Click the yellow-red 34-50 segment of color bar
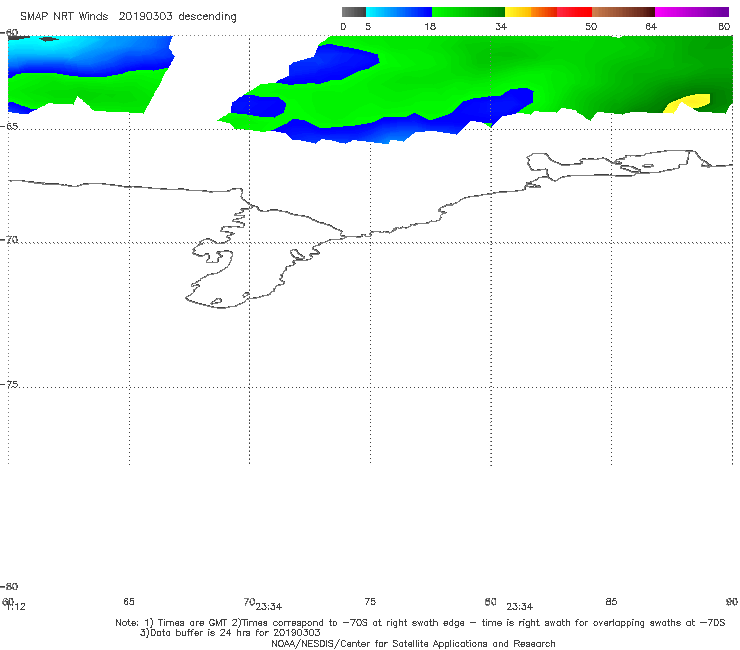 [x=548, y=12]
